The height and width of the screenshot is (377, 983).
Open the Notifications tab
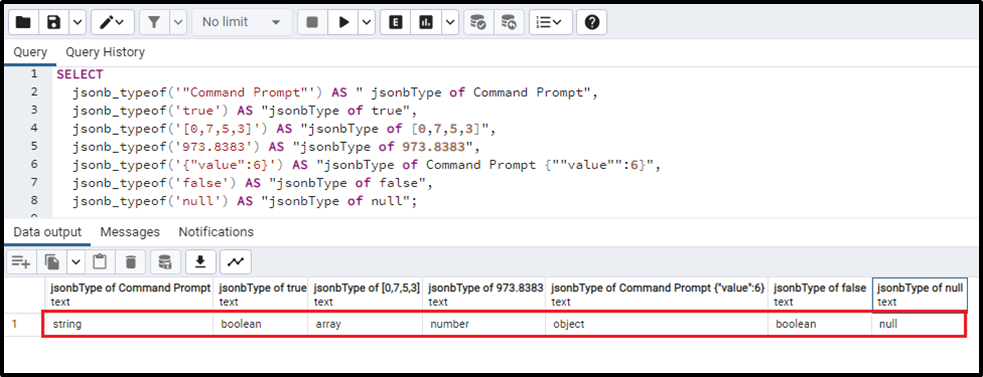(x=216, y=232)
